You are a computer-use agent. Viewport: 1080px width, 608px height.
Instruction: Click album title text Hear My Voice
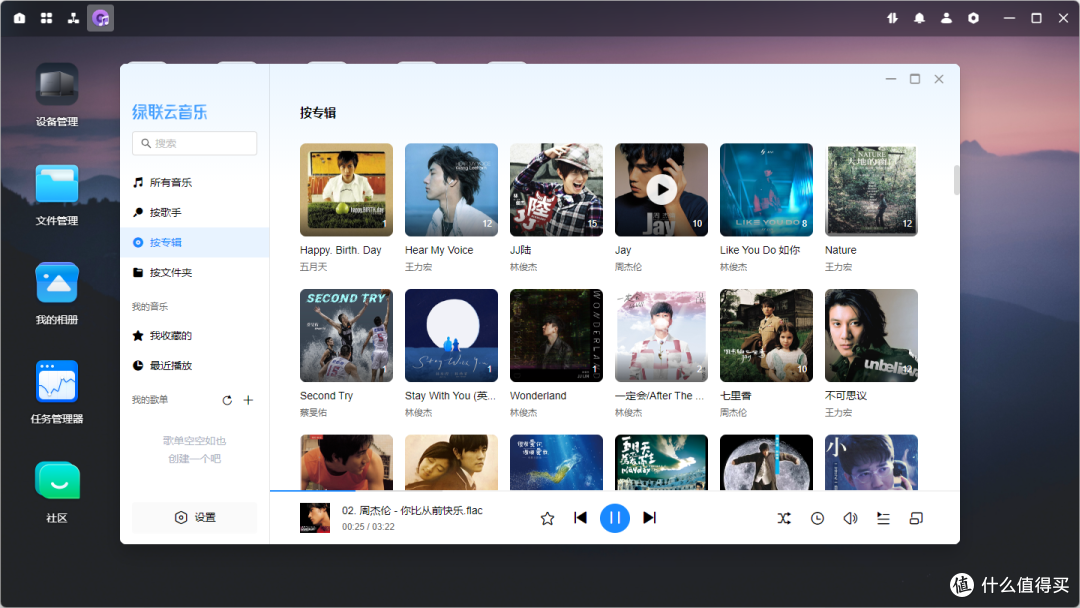coord(439,251)
